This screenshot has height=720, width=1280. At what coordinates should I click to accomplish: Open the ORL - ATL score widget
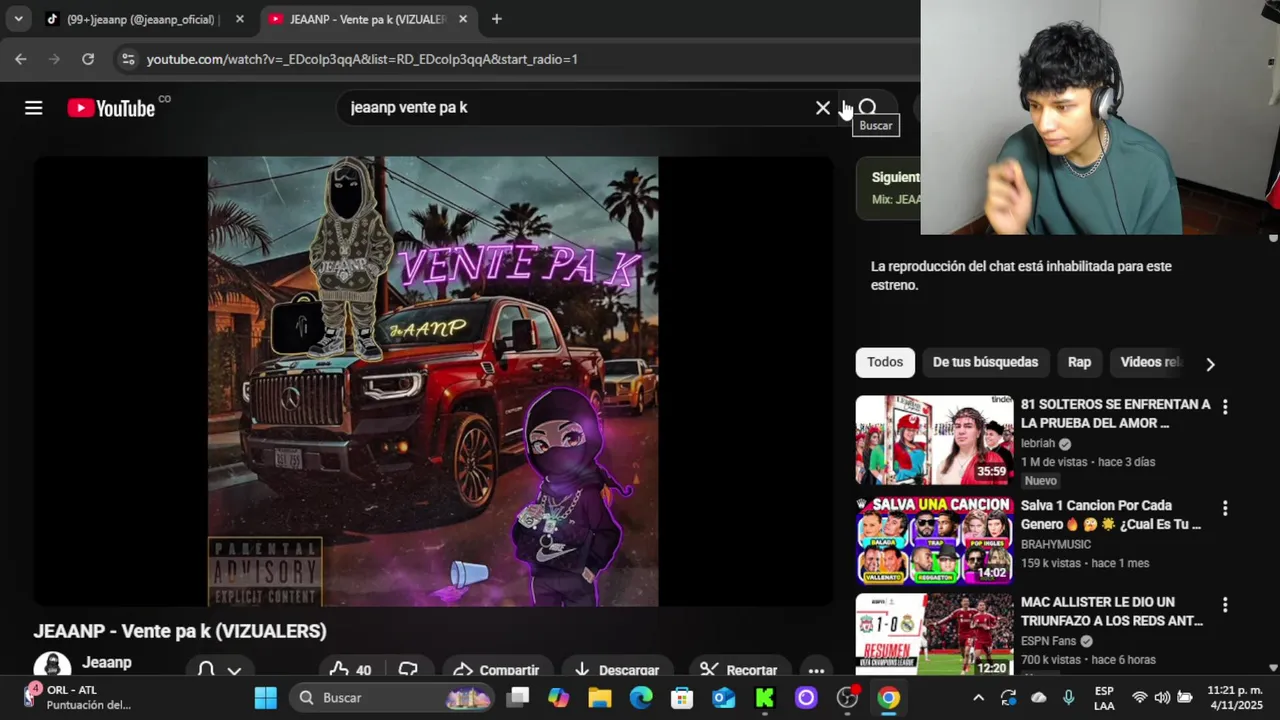[x=78, y=697]
